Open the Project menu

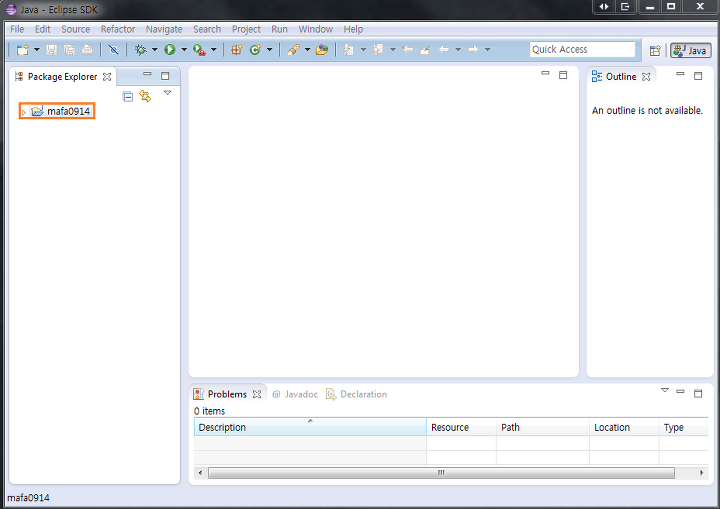pyautogui.click(x=246, y=29)
